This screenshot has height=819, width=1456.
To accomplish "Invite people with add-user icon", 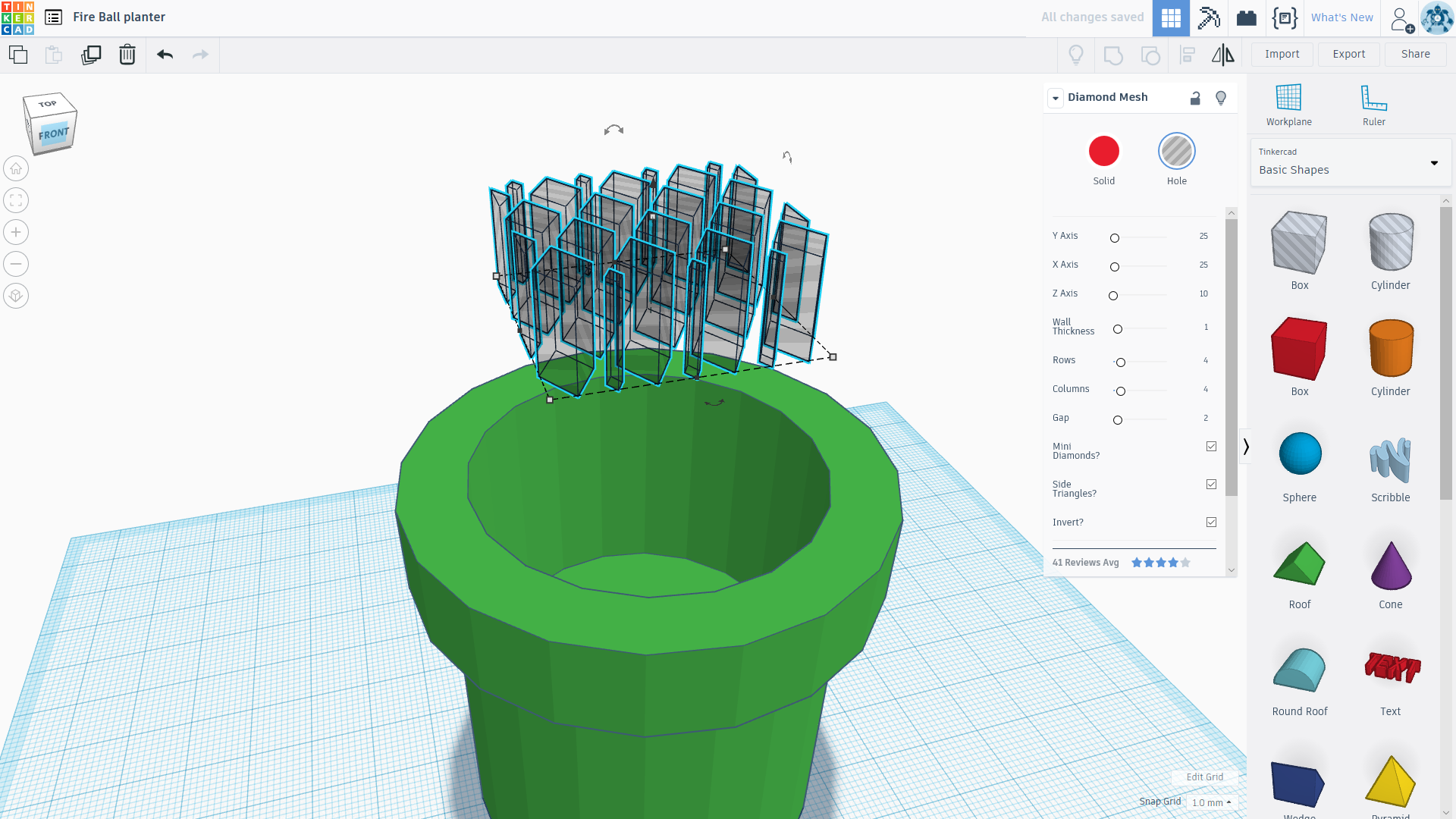I will click(1401, 19).
